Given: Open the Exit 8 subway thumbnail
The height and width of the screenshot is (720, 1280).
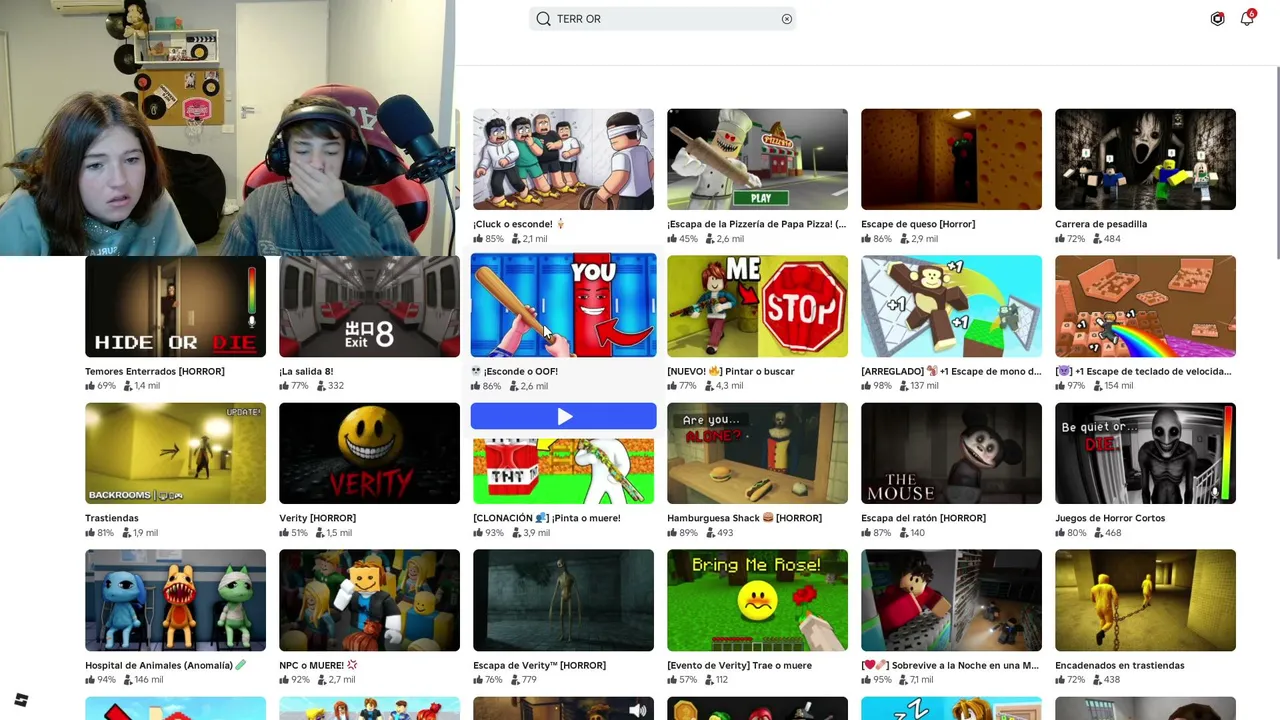Looking at the screenshot, I should point(369,306).
